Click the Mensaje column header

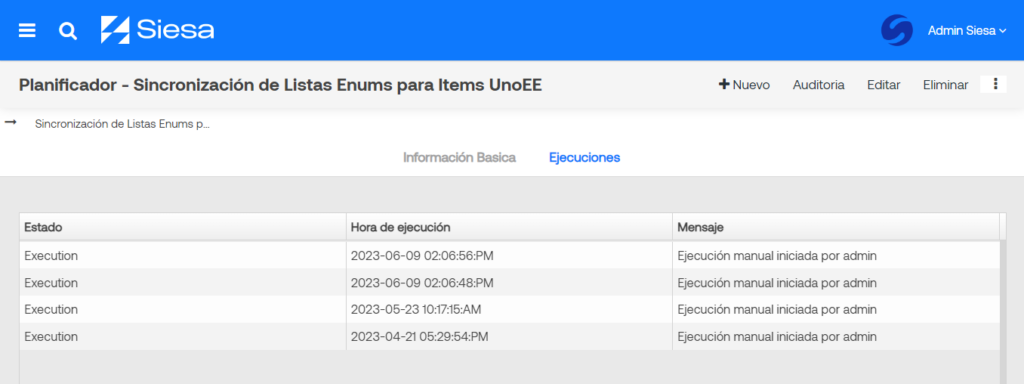pos(836,227)
